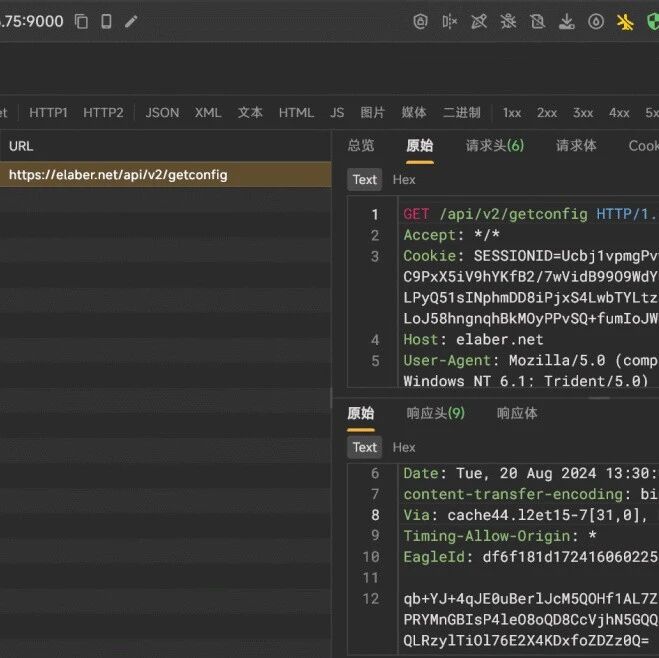Filter traffic by 二进制 type
The image size is (659, 658).
pos(461,113)
